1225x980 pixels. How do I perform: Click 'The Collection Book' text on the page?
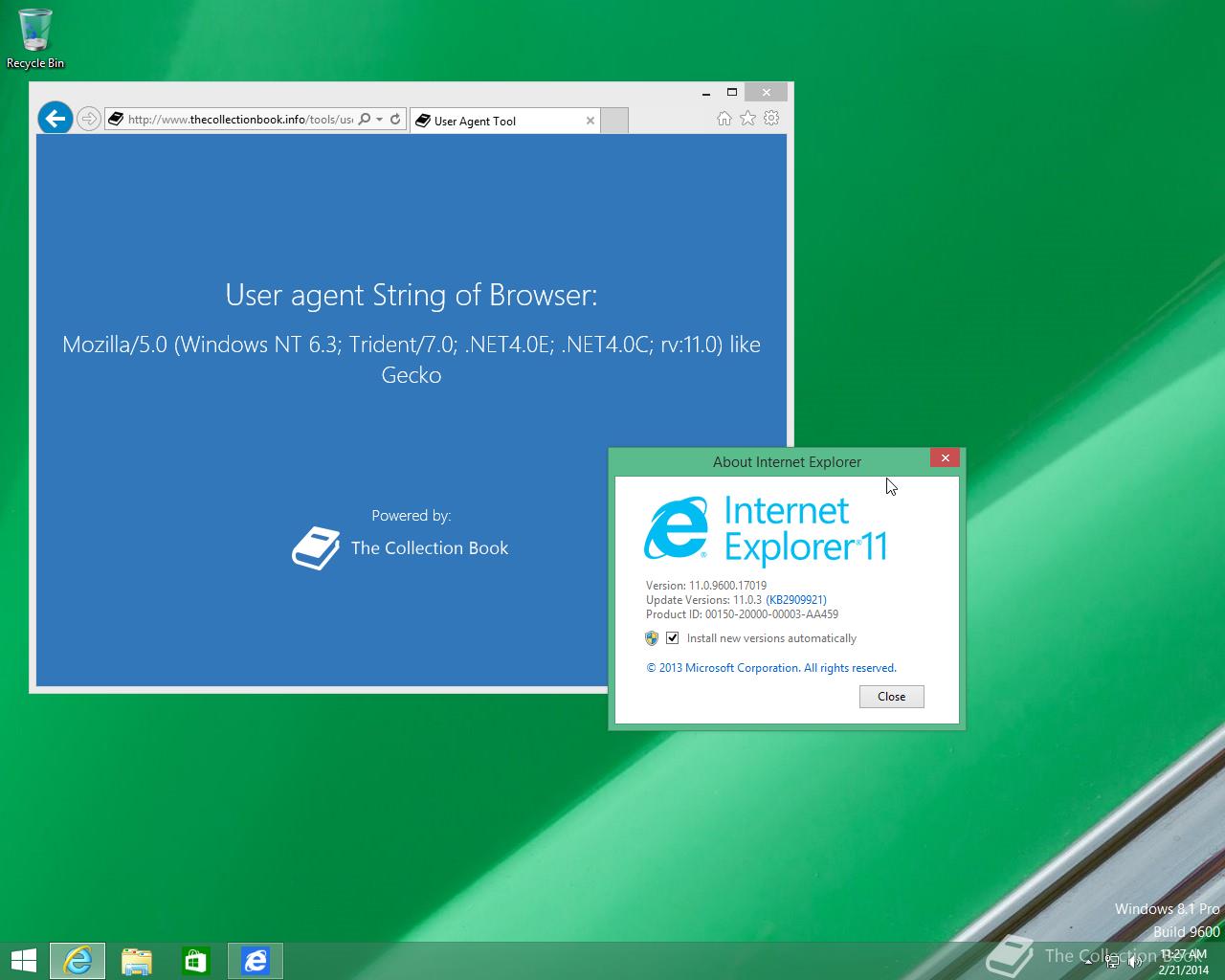tap(430, 548)
